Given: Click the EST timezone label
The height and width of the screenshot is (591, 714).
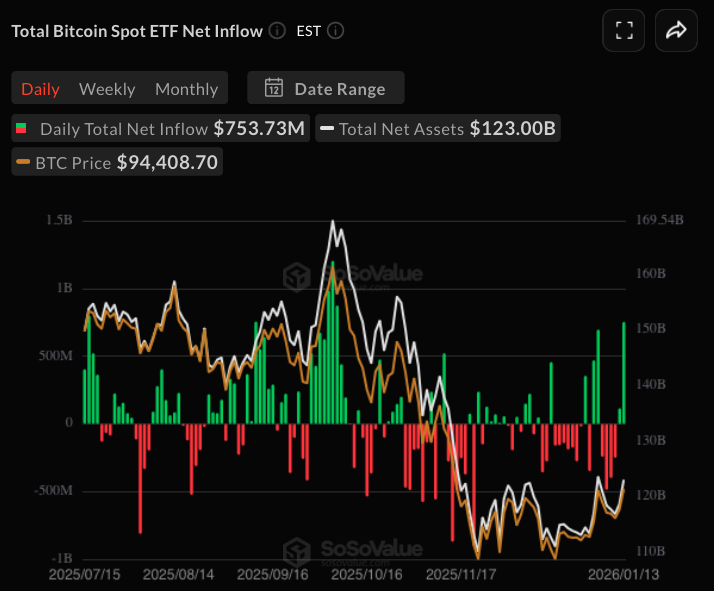Looking at the screenshot, I should click(308, 31).
